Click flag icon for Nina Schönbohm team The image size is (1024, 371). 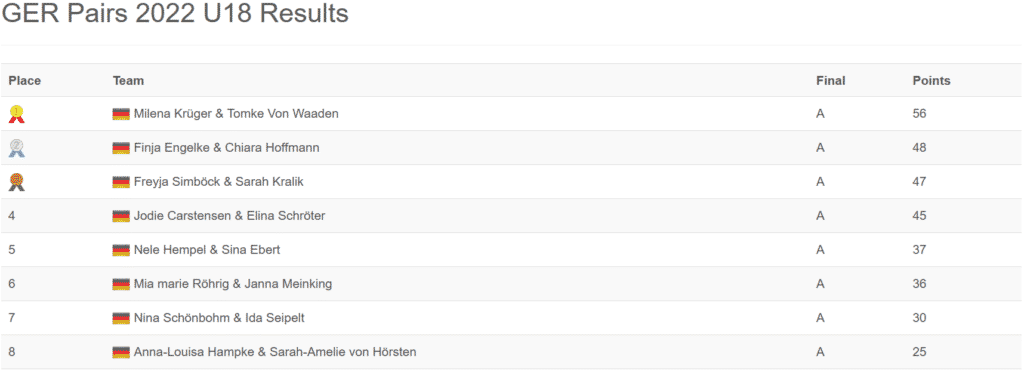[121, 317]
